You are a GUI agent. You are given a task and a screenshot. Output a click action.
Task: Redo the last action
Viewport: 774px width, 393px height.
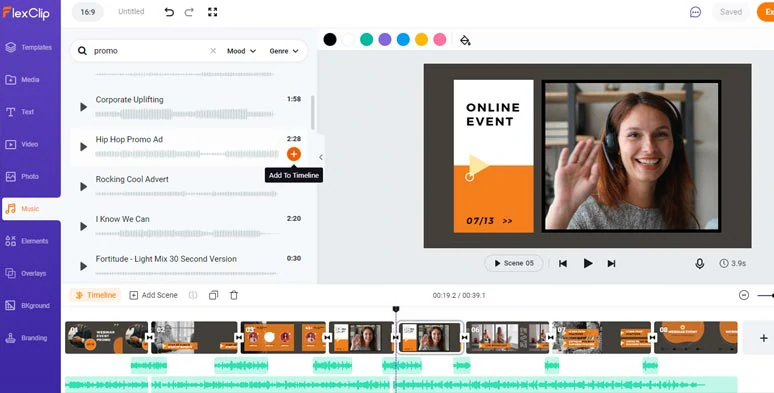click(x=189, y=12)
